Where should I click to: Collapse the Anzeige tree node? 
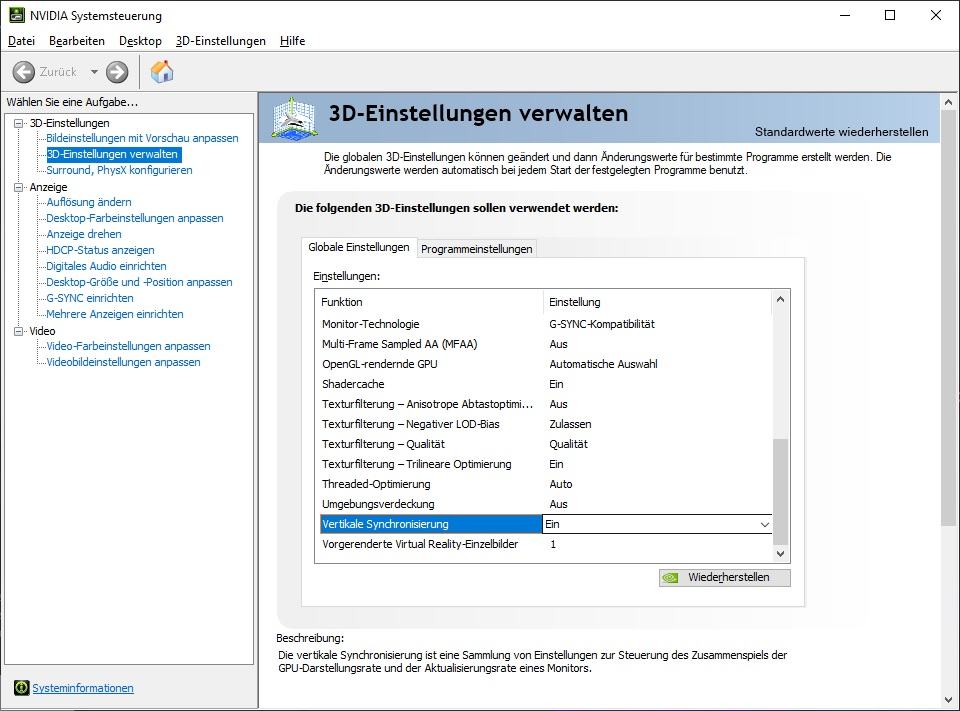coord(18,187)
